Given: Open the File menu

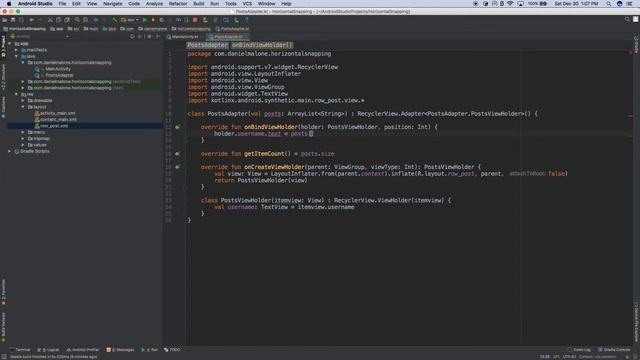Looking at the screenshot, I should 62,4.
